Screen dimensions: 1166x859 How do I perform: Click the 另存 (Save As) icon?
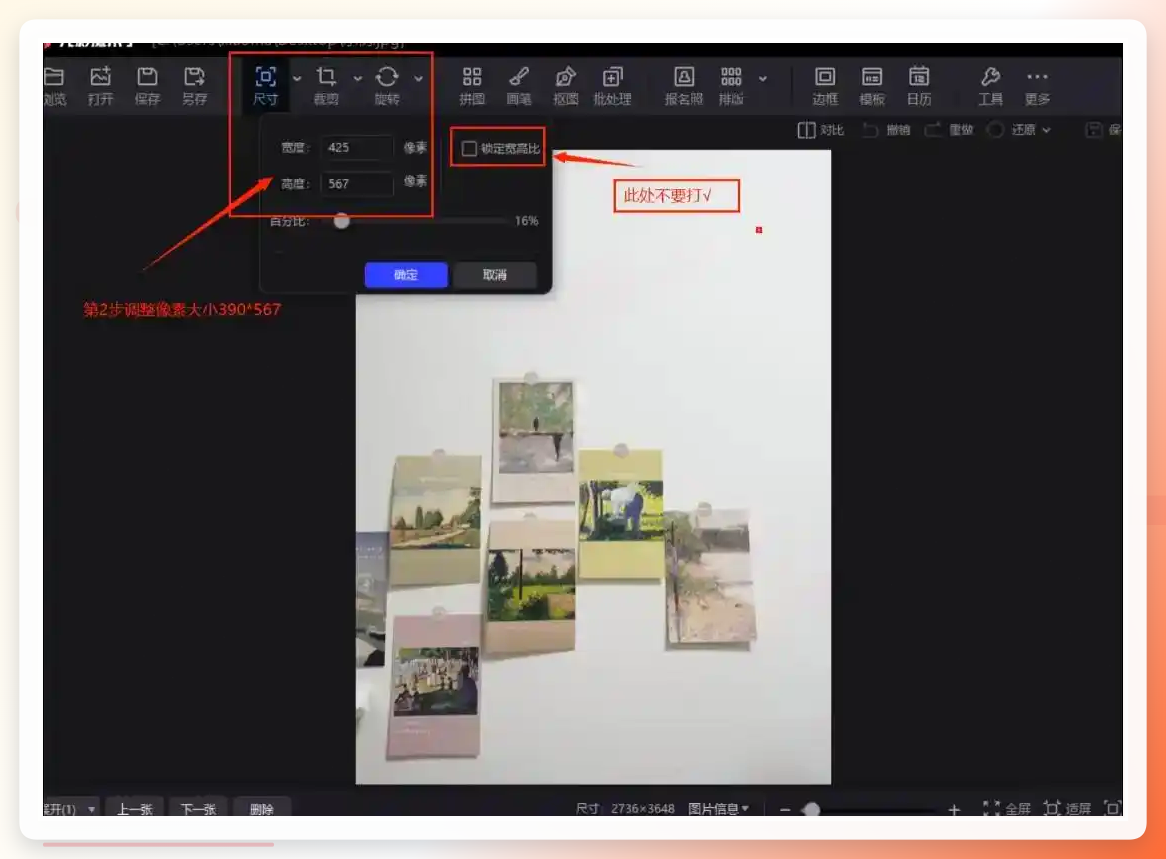coord(194,86)
